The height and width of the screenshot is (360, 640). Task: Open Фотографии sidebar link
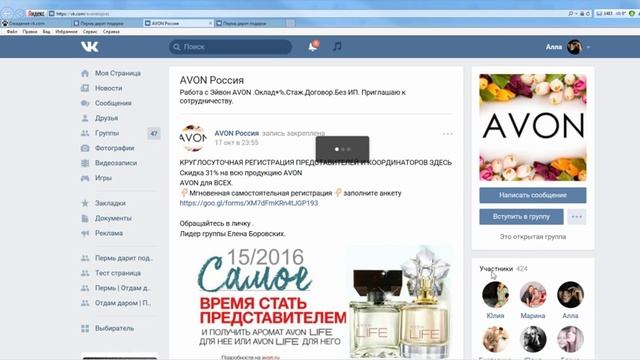pyautogui.click(x=115, y=148)
